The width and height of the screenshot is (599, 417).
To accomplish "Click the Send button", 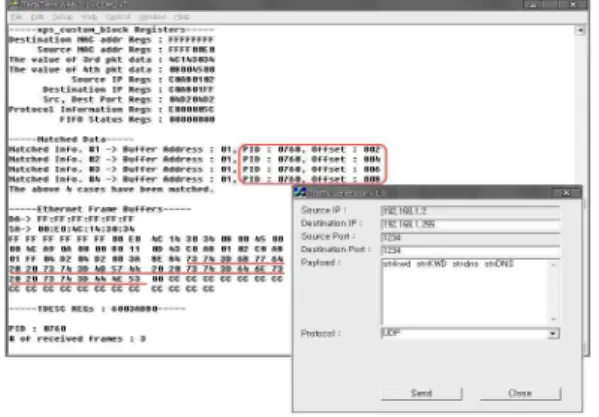I will coord(421,393).
